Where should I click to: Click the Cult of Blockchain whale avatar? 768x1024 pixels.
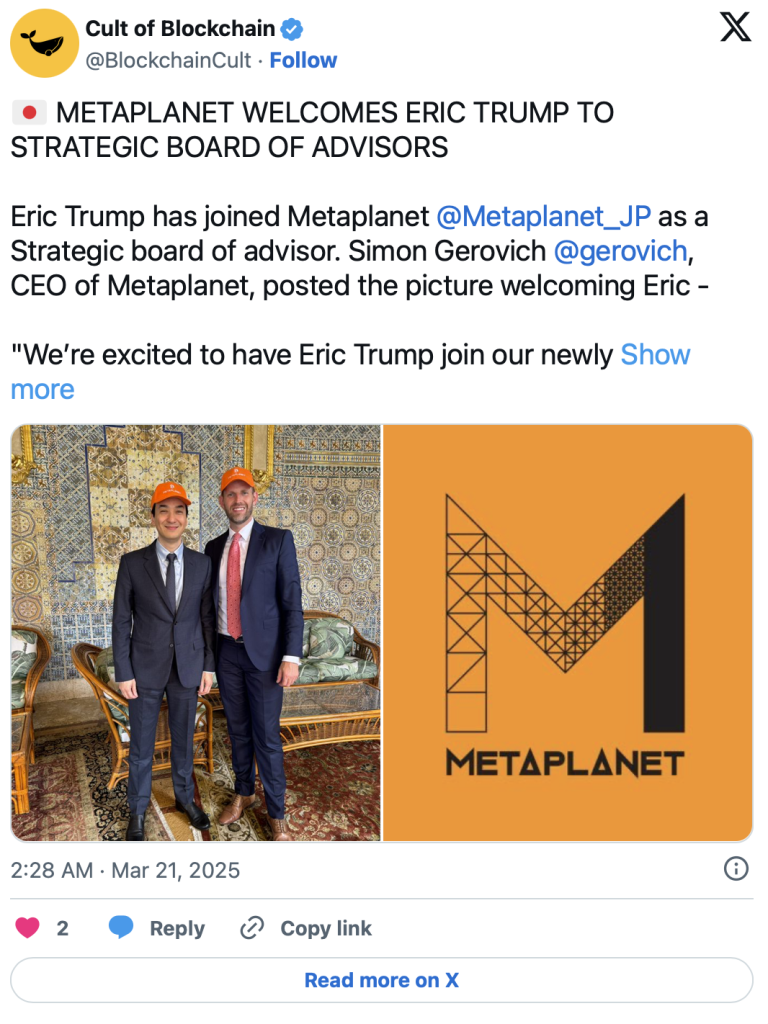(44, 44)
